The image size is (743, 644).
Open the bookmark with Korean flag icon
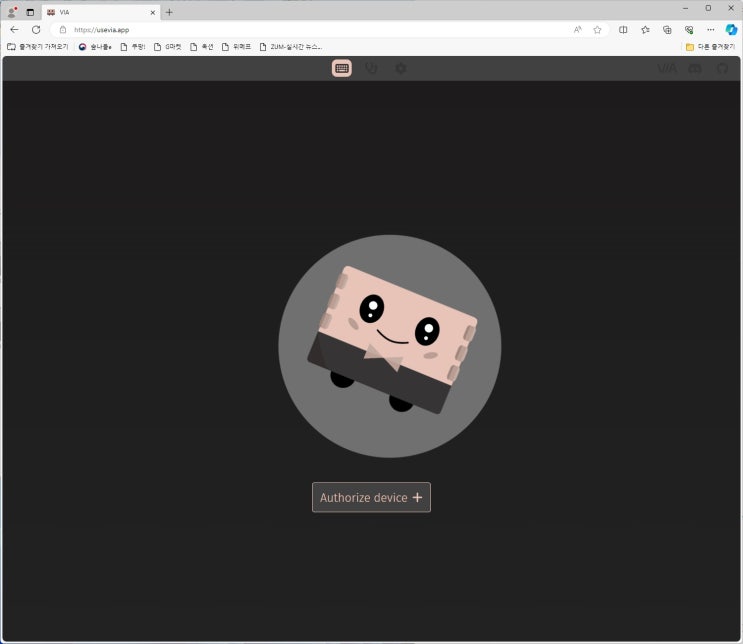click(95, 46)
